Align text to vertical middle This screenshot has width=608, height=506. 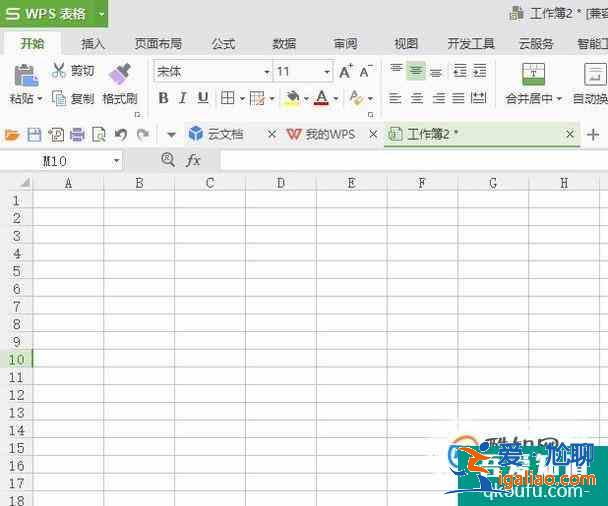[x=416, y=71]
